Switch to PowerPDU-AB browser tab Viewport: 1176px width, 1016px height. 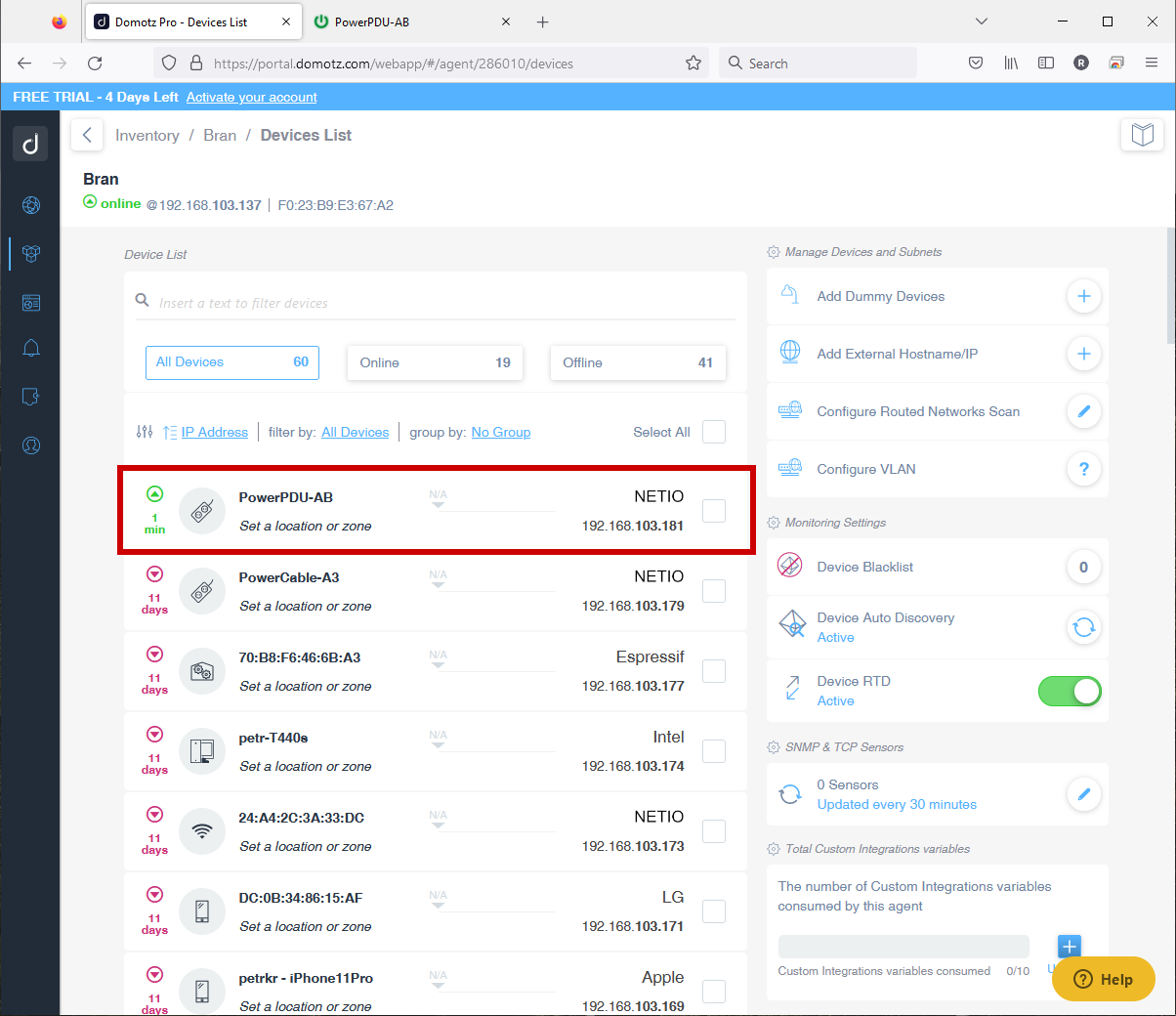click(414, 21)
